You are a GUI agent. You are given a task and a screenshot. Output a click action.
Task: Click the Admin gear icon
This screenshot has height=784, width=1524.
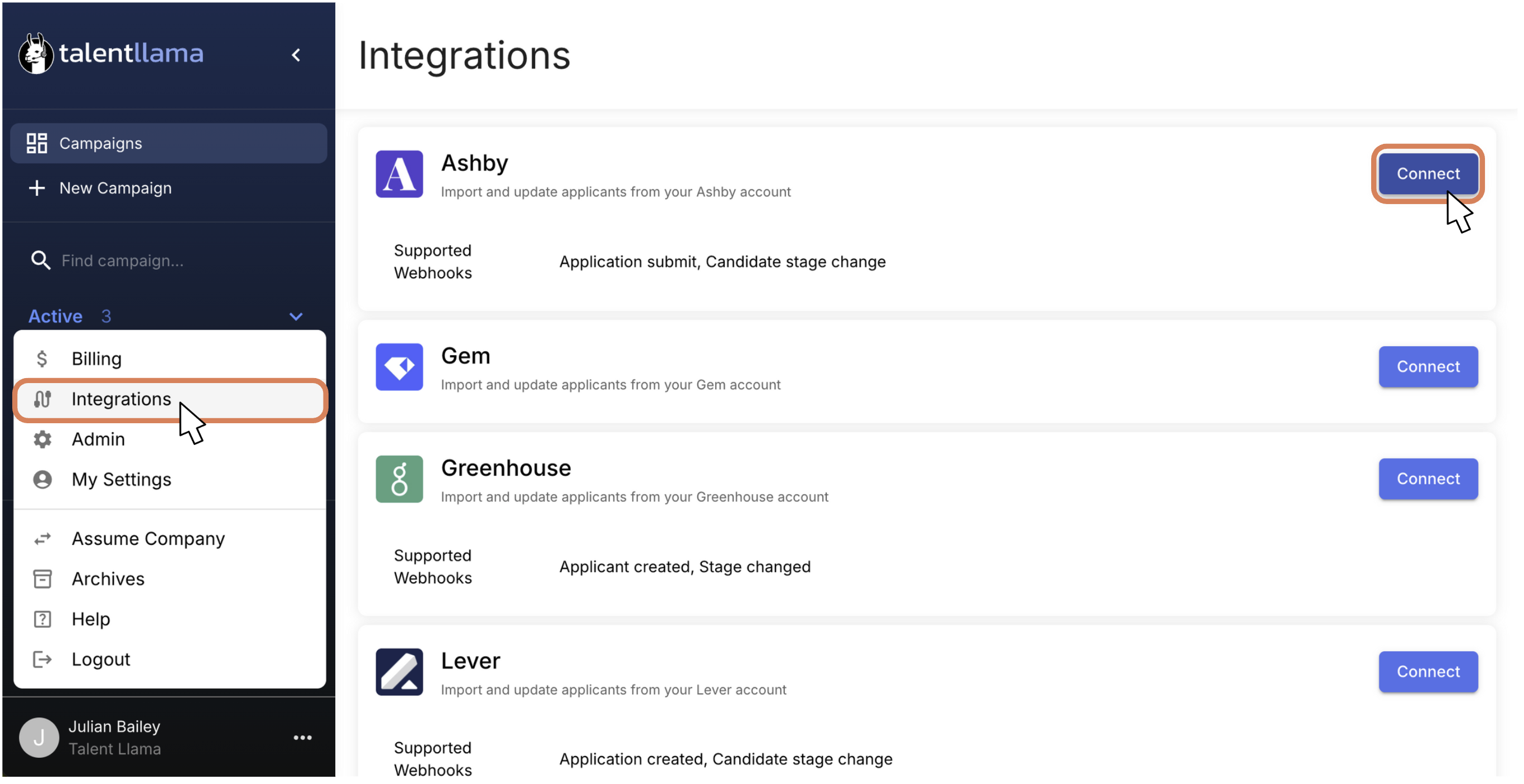(x=42, y=440)
